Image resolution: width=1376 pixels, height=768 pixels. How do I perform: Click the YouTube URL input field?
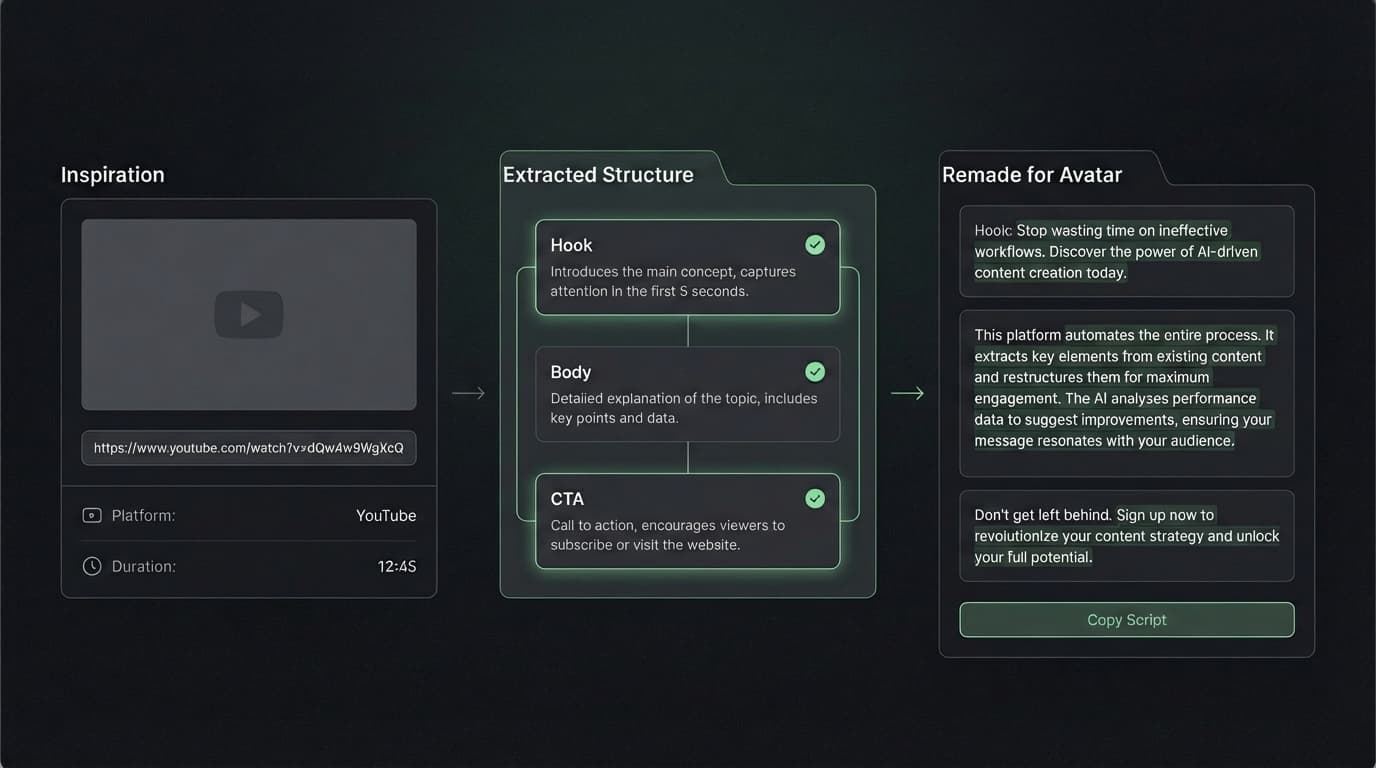pyautogui.click(x=248, y=447)
